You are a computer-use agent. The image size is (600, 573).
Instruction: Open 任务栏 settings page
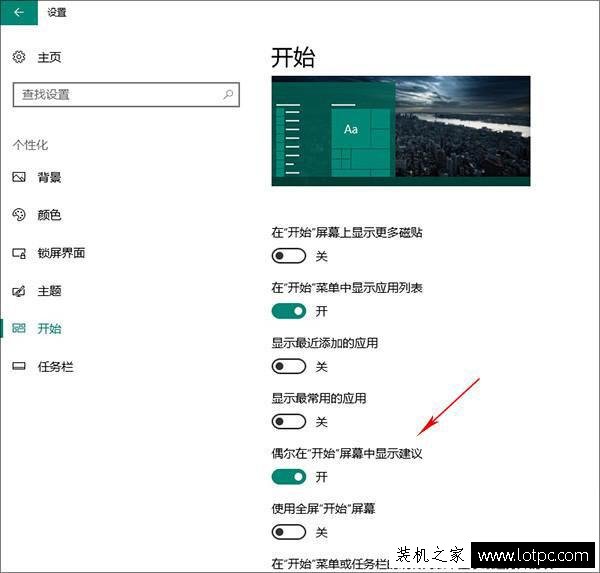[55, 367]
